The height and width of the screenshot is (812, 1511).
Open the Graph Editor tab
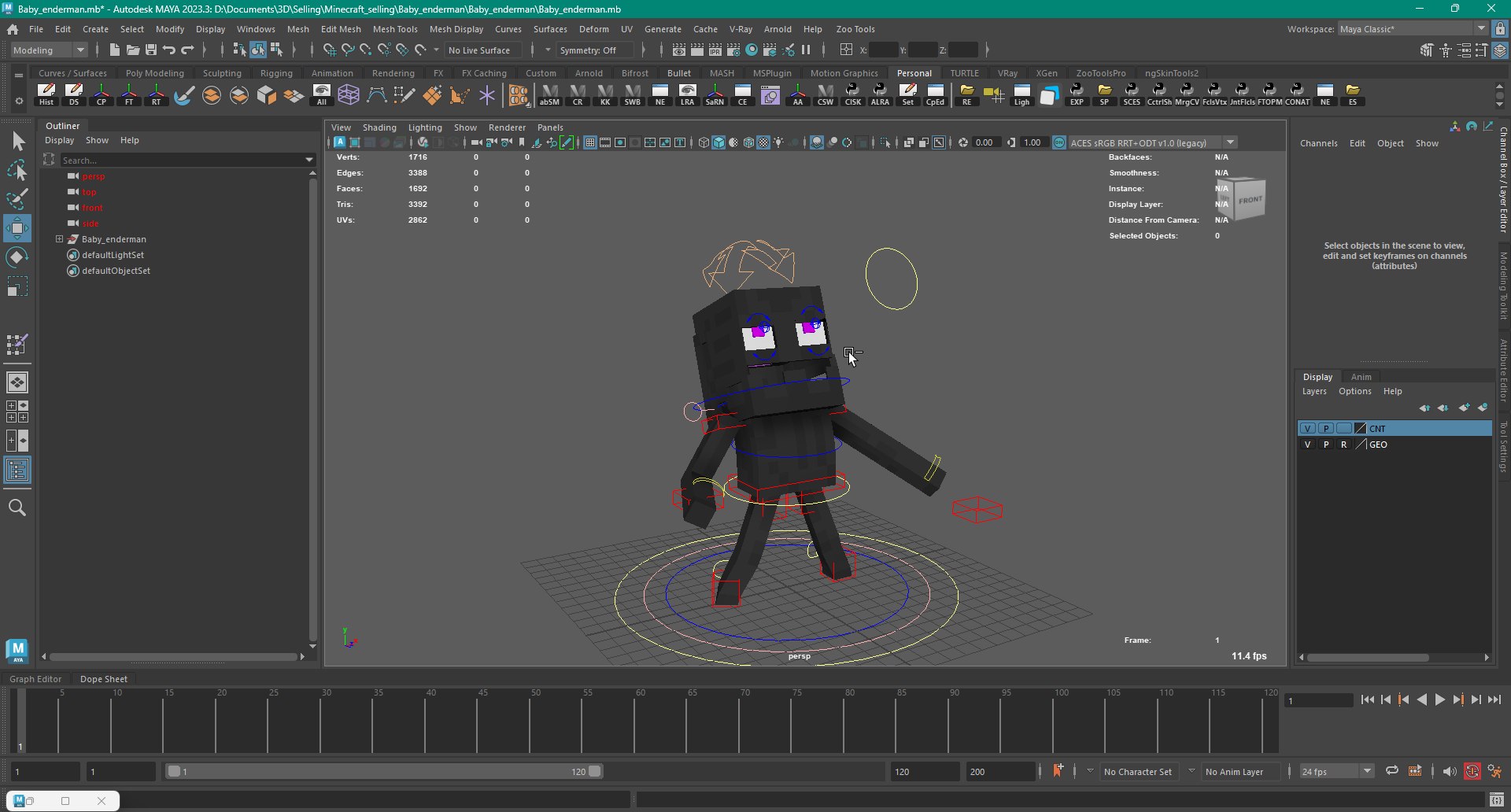35,679
